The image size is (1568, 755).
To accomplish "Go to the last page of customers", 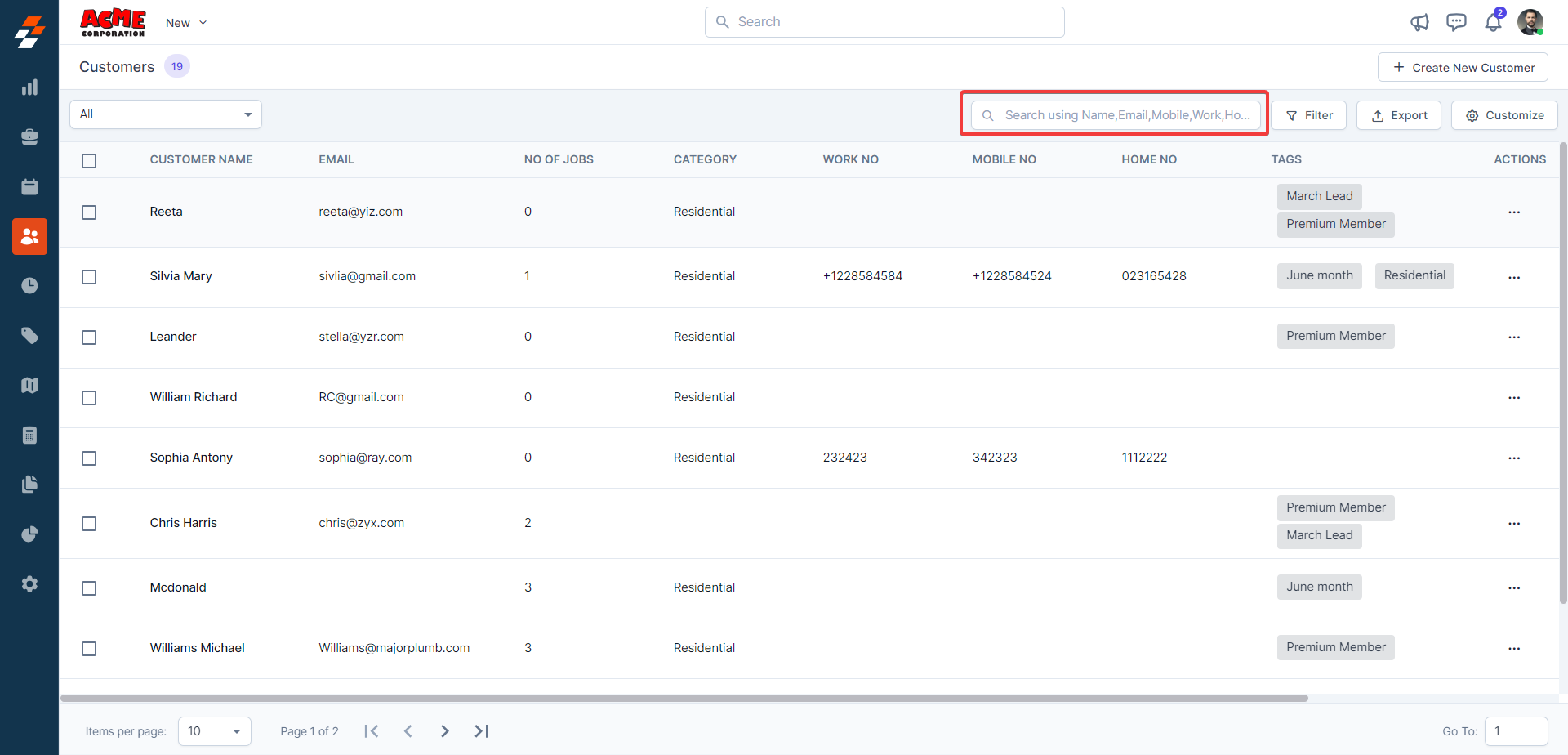I will point(482,731).
